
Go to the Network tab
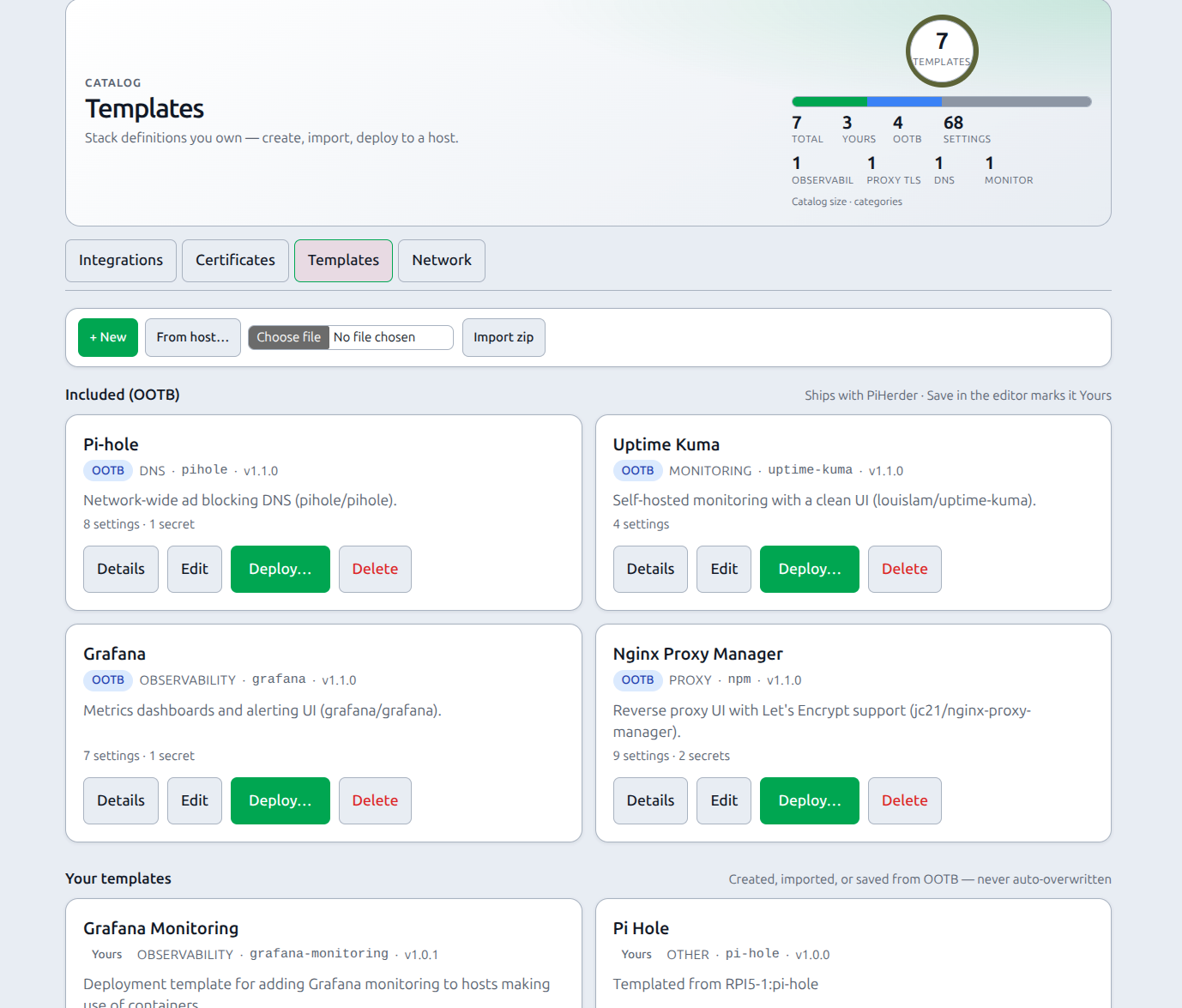pos(442,261)
